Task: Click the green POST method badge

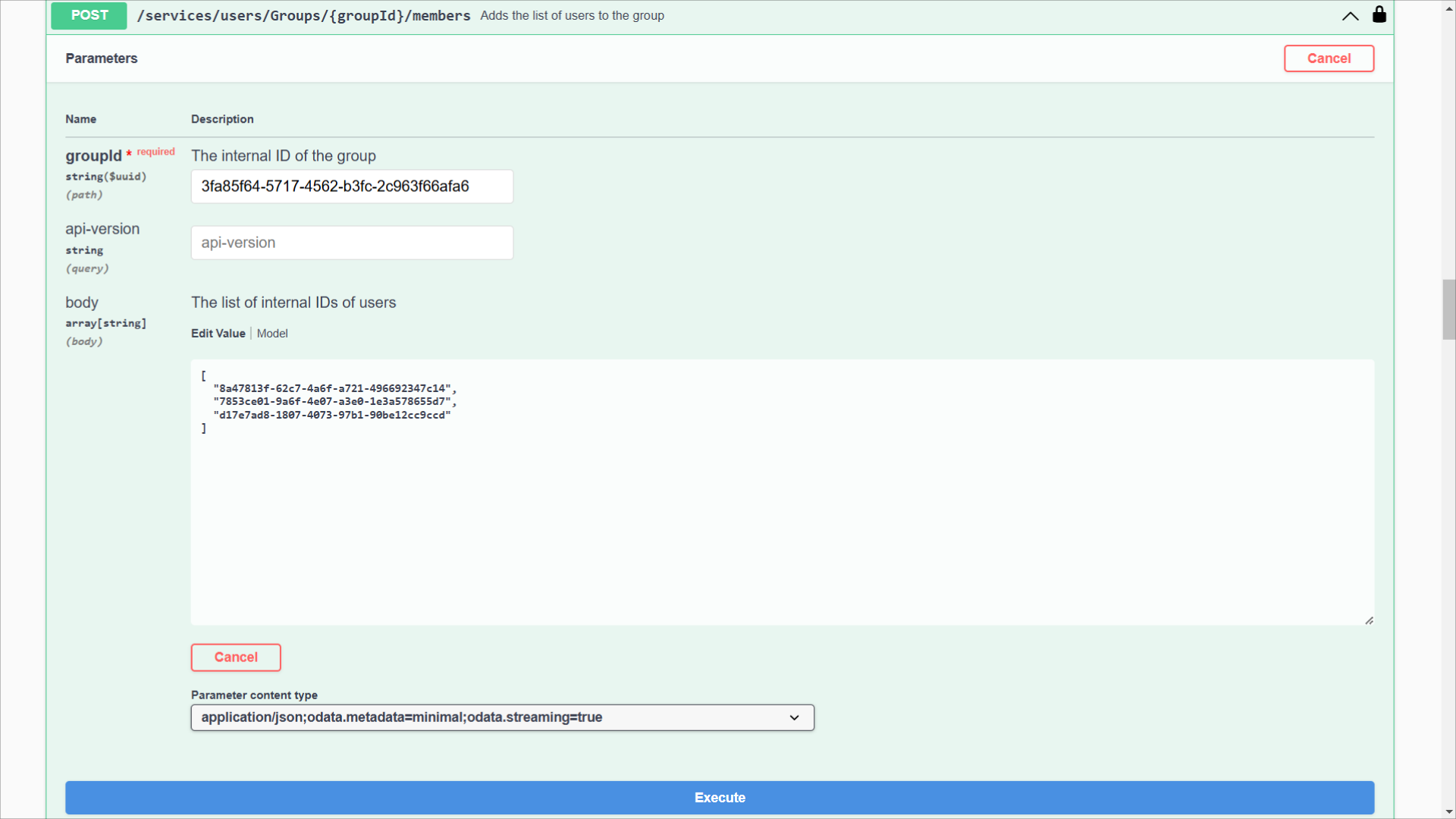Action: [x=89, y=15]
